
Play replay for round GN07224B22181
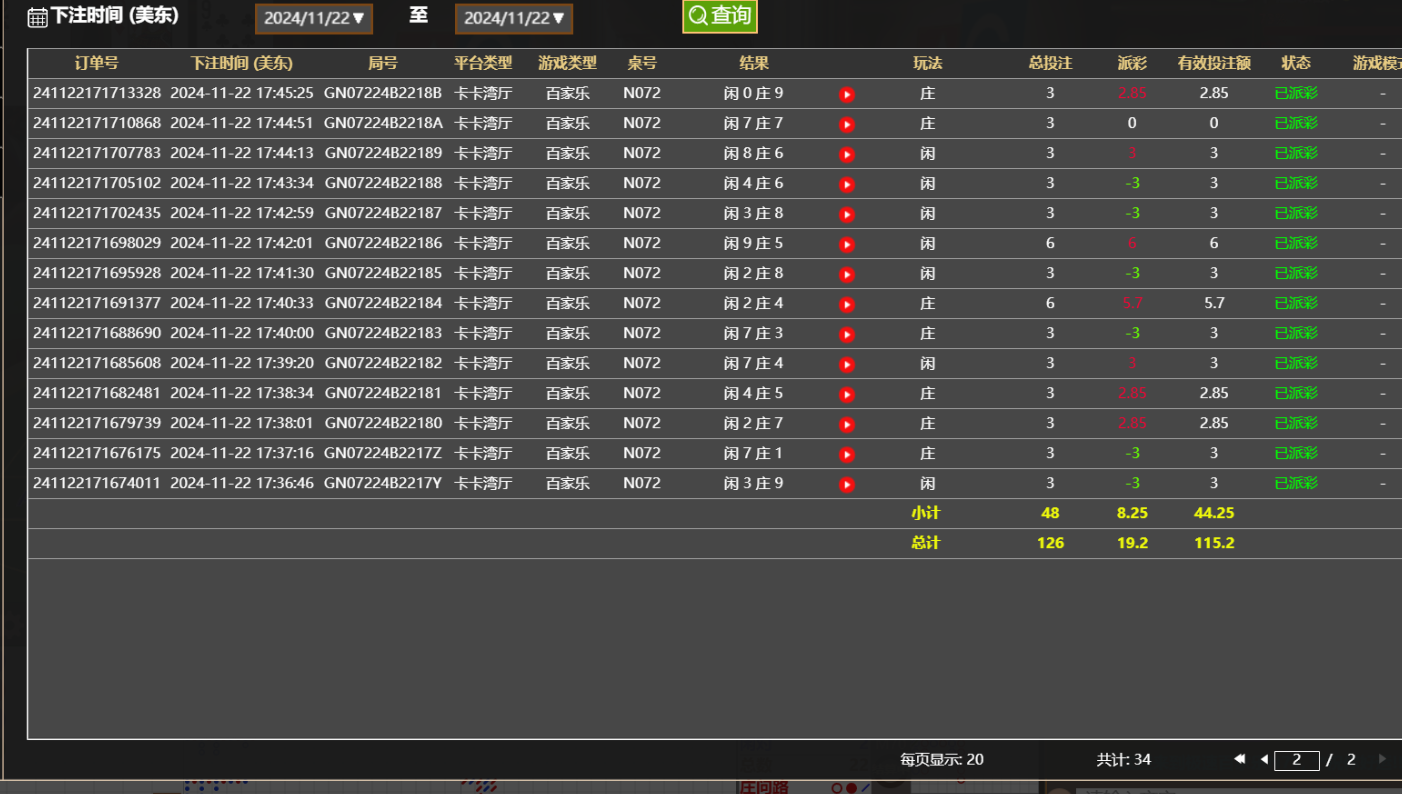(847, 394)
